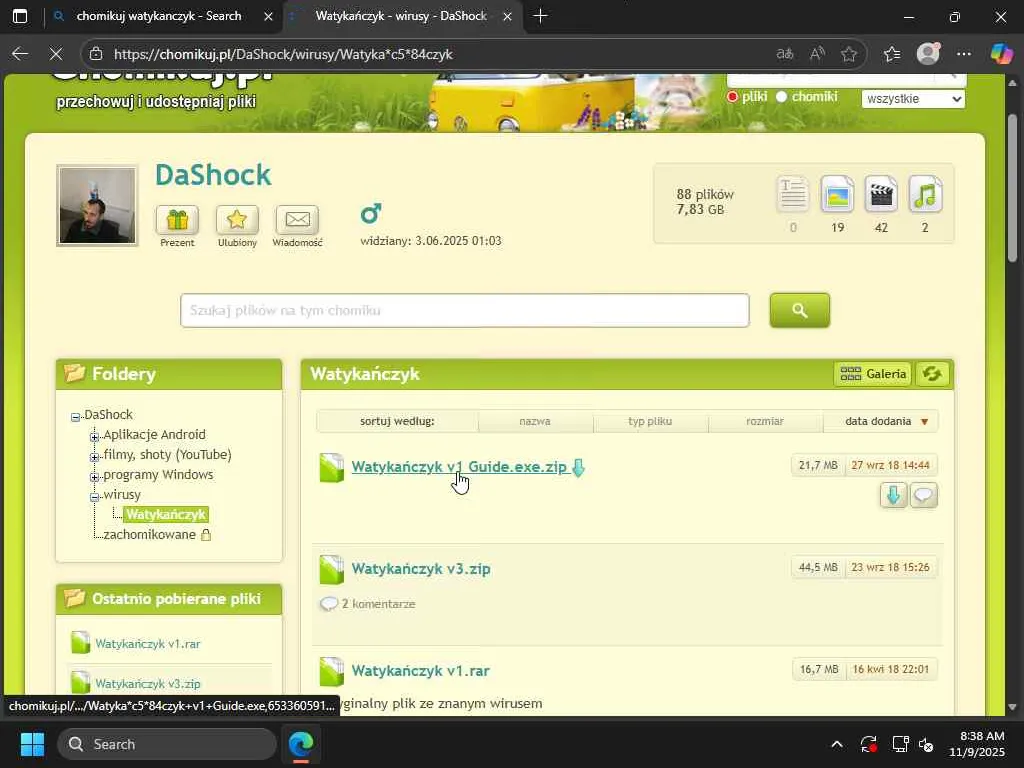
Task: Collapse the DaShock root folder
Action: pos(75,417)
